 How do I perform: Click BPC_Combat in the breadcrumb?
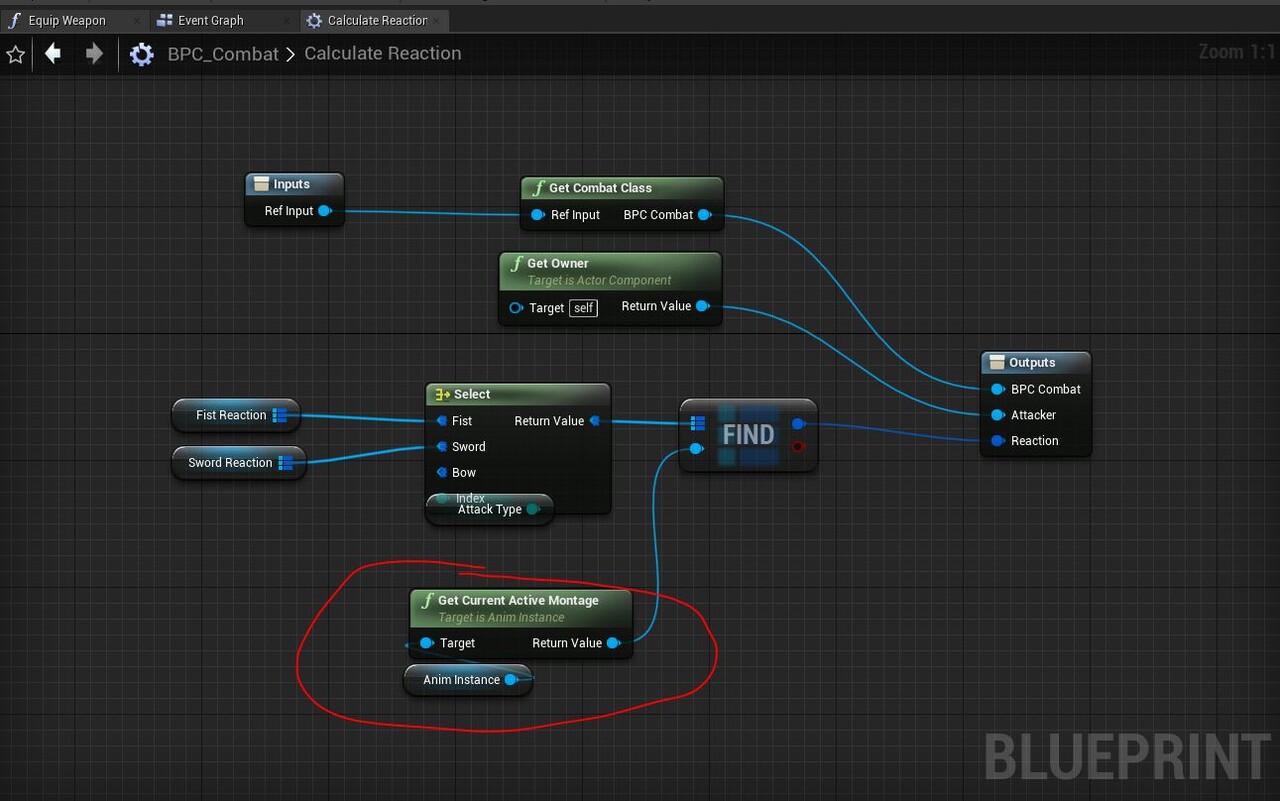[x=223, y=54]
